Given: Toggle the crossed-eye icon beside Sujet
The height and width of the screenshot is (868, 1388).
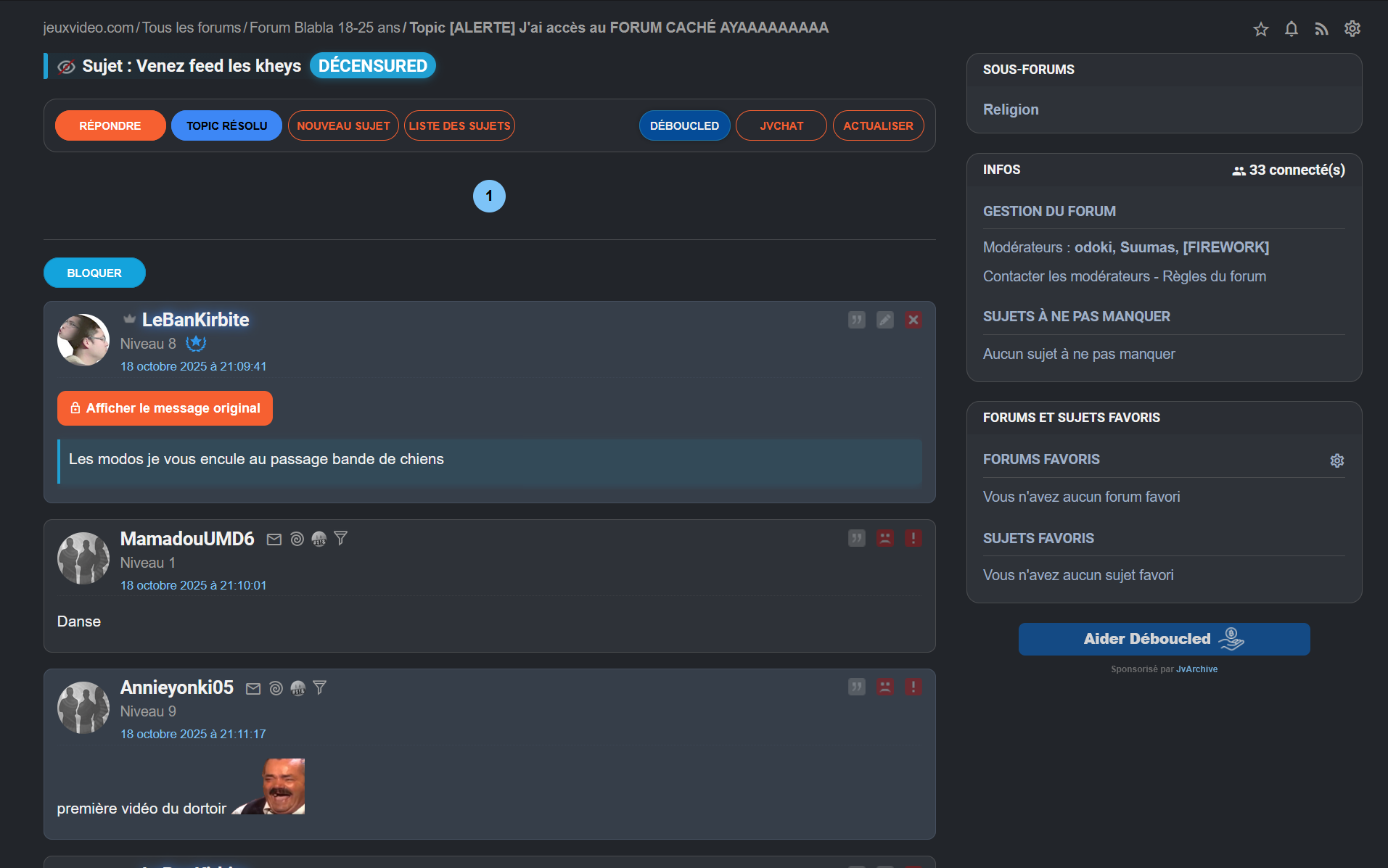Looking at the screenshot, I should 66,67.
